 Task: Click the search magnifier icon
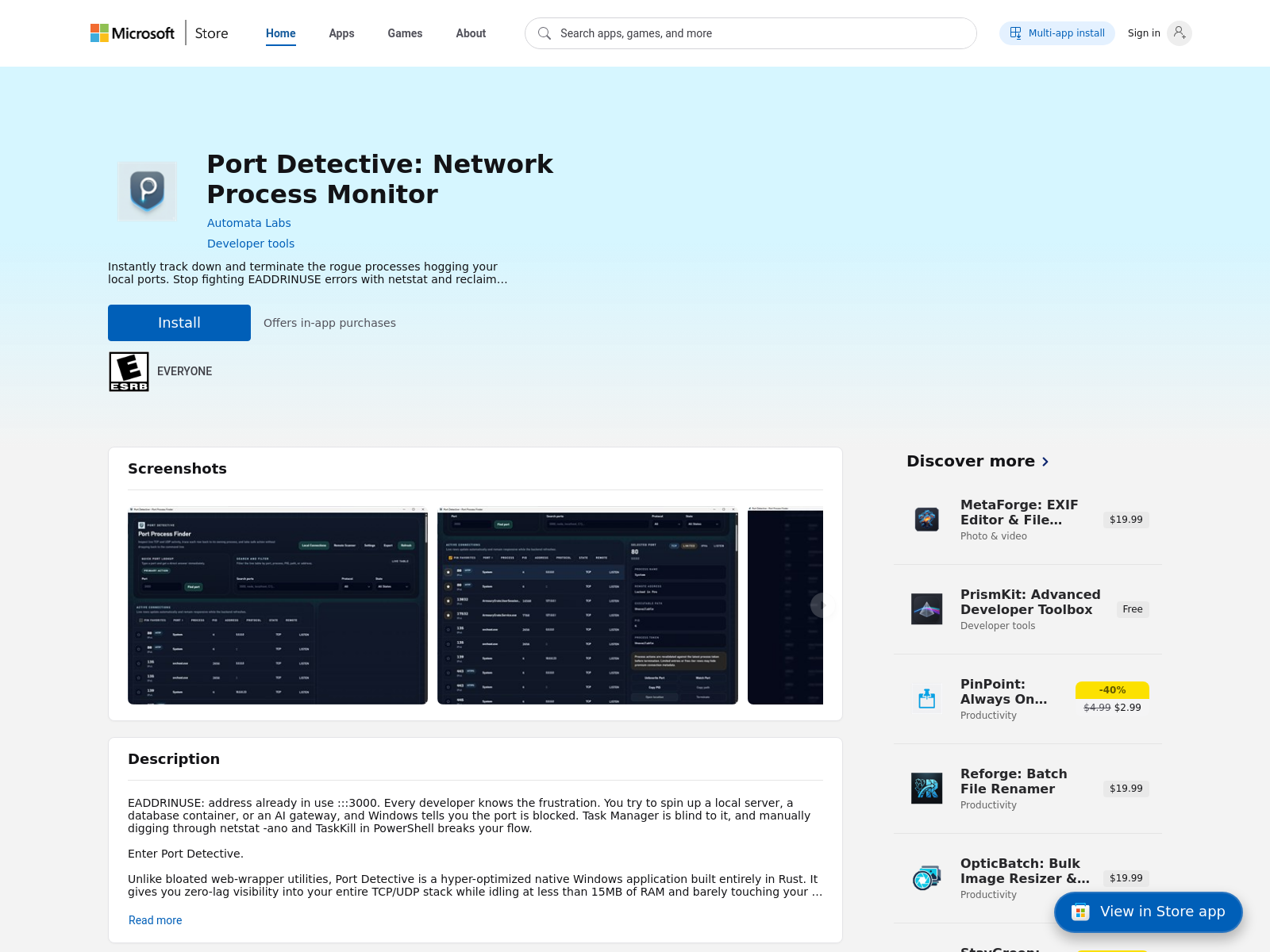(x=545, y=33)
